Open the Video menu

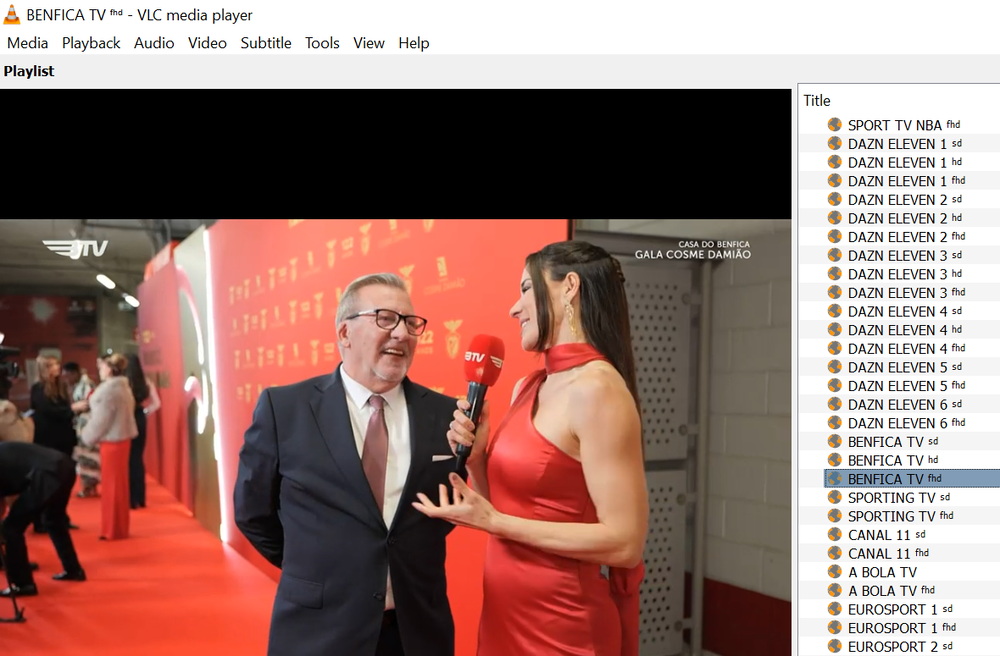[x=207, y=43]
